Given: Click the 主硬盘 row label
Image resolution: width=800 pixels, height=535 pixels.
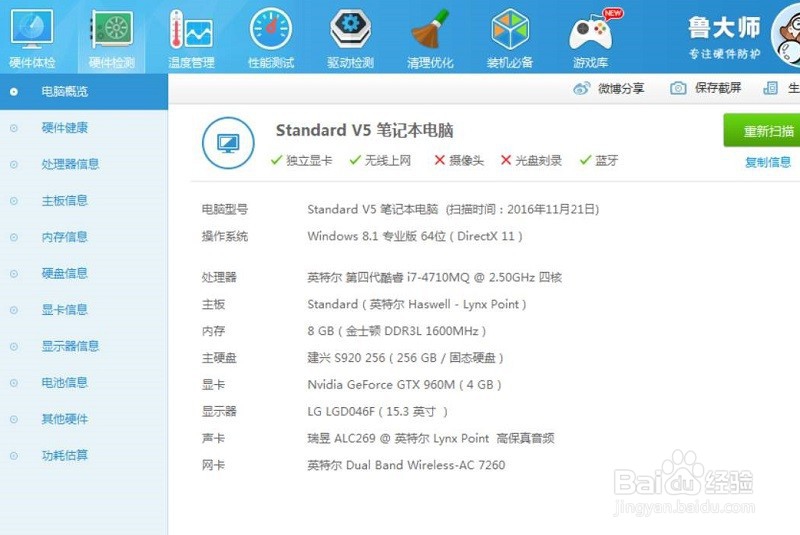Looking at the screenshot, I should (219, 358).
